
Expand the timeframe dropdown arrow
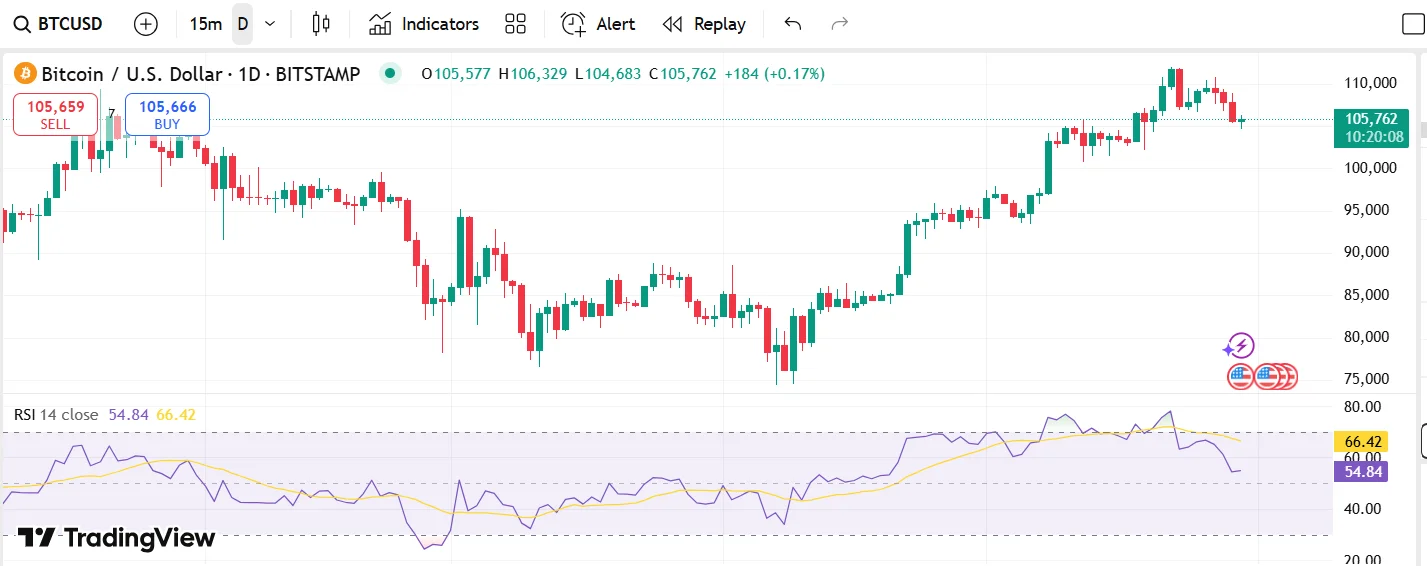(269, 24)
